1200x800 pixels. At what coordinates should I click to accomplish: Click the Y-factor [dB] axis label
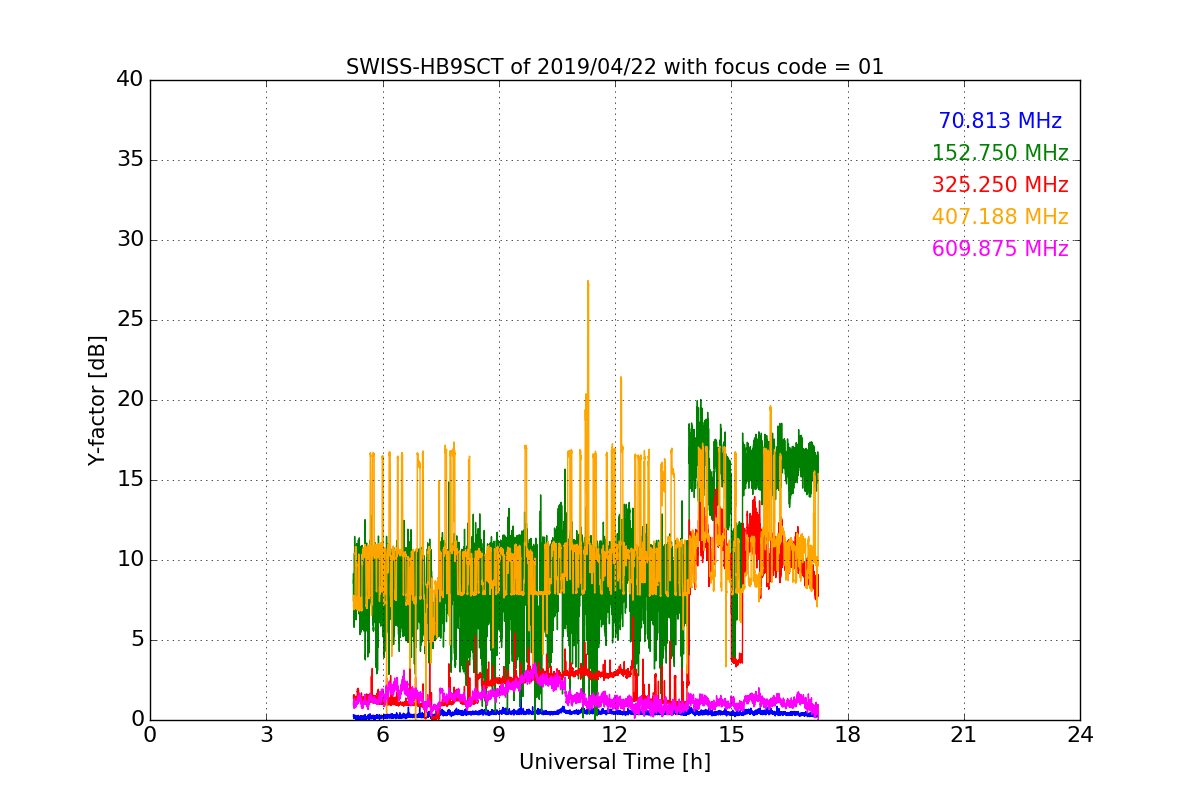[x=97, y=400]
